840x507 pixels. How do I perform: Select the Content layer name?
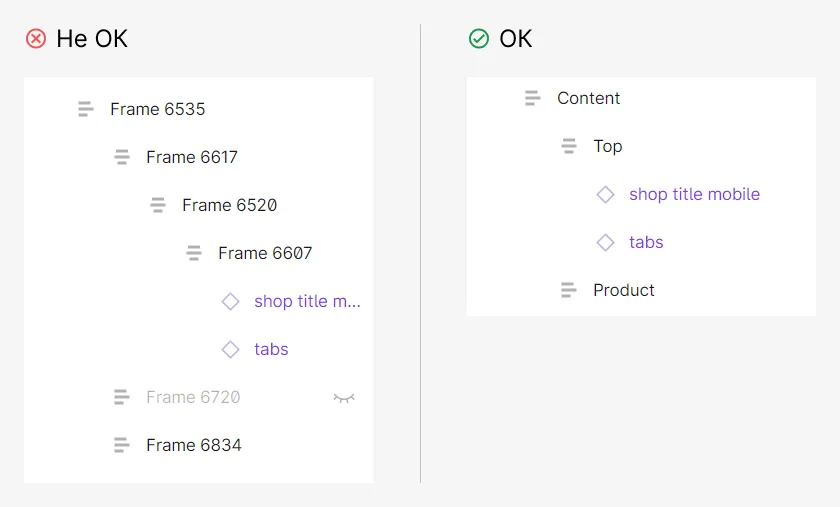[x=589, y=98]
